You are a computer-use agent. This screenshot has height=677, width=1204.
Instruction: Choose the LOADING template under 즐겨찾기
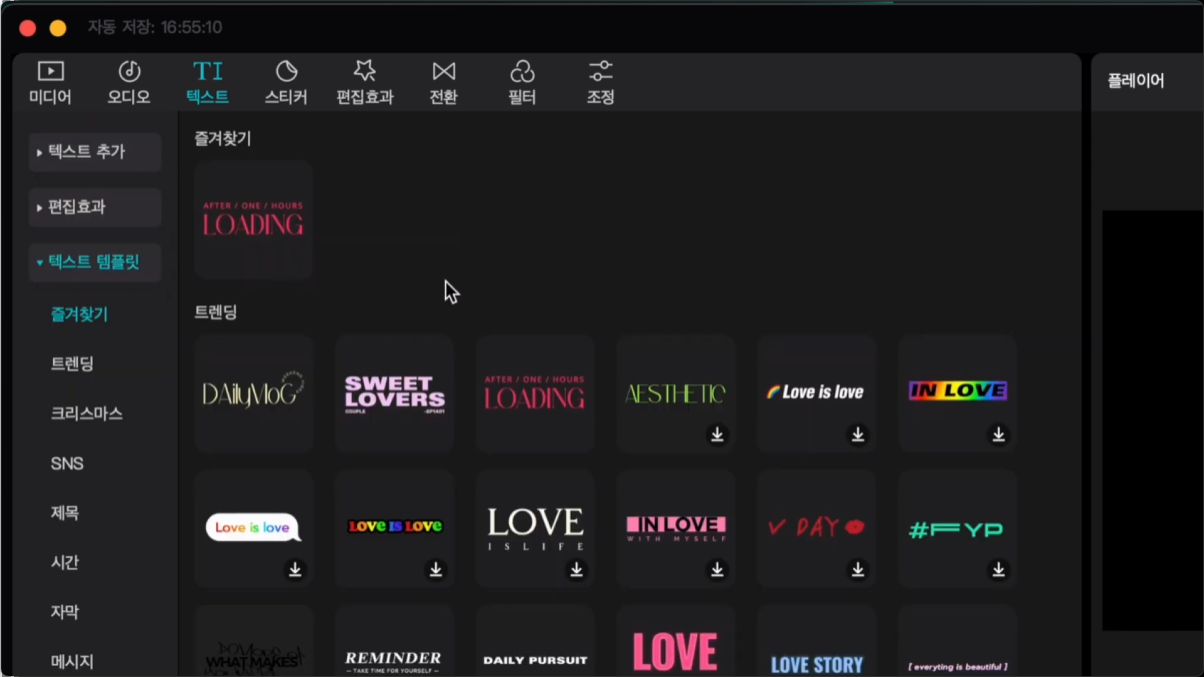(x=254, y=219)
